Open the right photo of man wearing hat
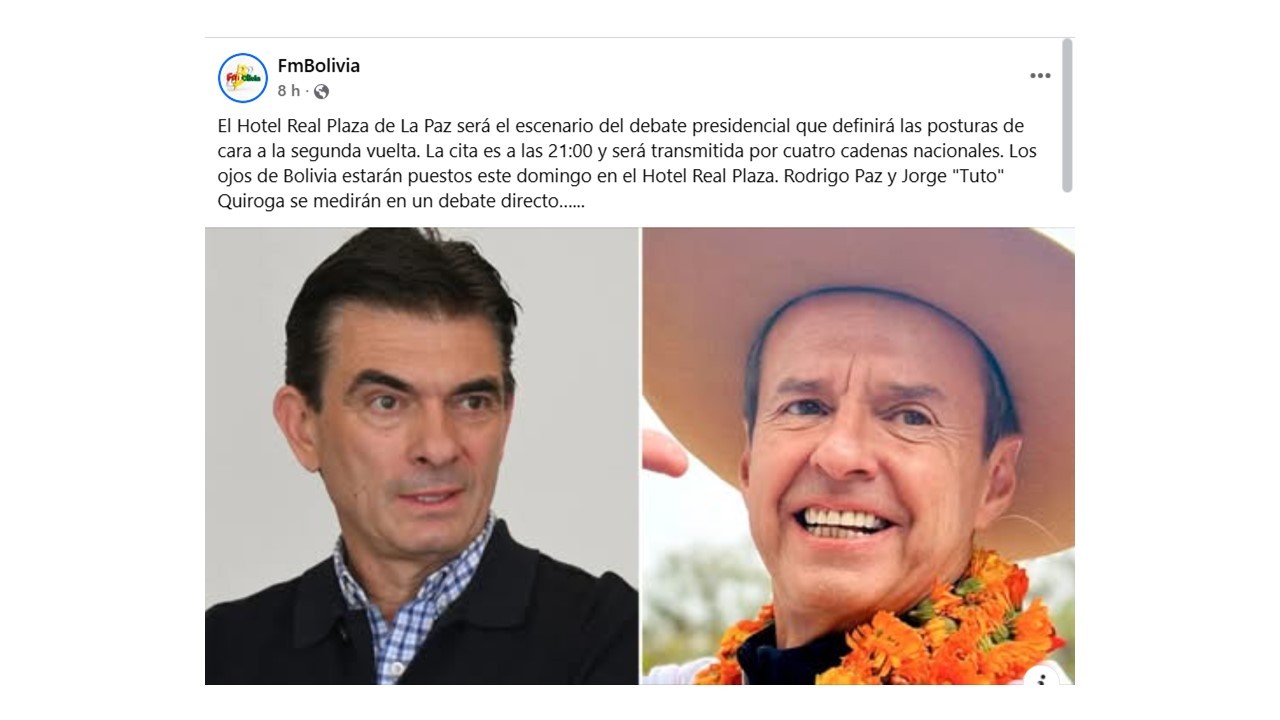Screen dimensions: 1280x720 point(858,456)
